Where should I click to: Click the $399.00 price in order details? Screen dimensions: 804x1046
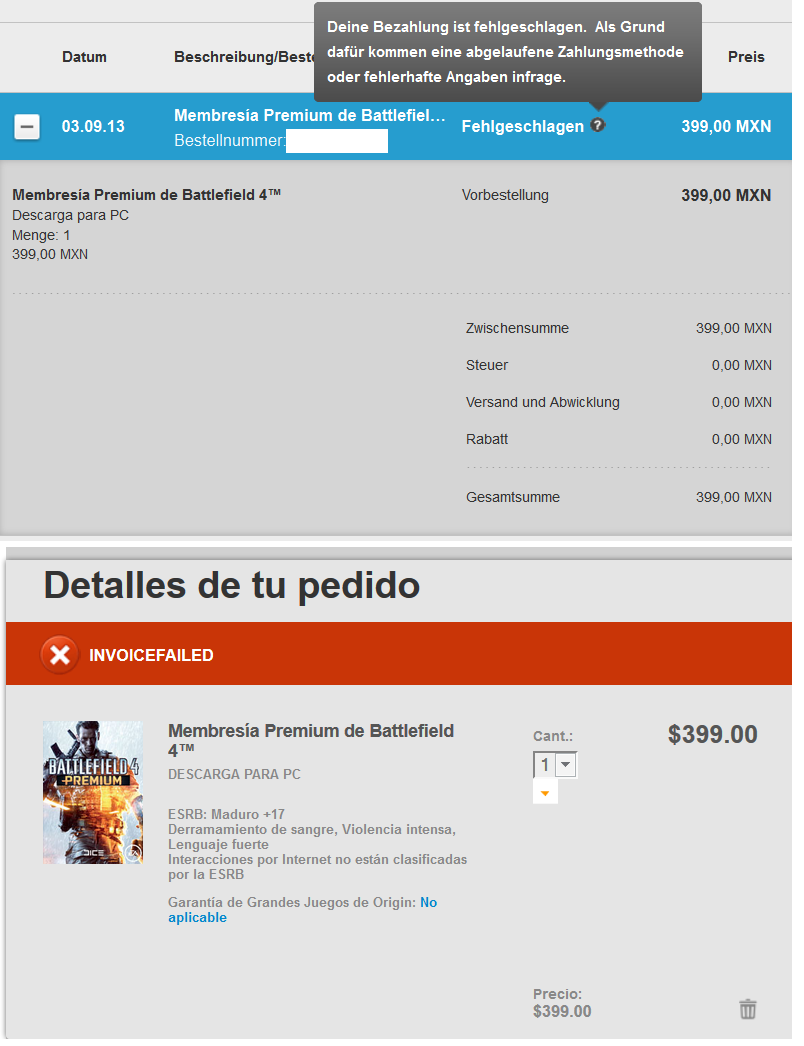tap(713, 734)
